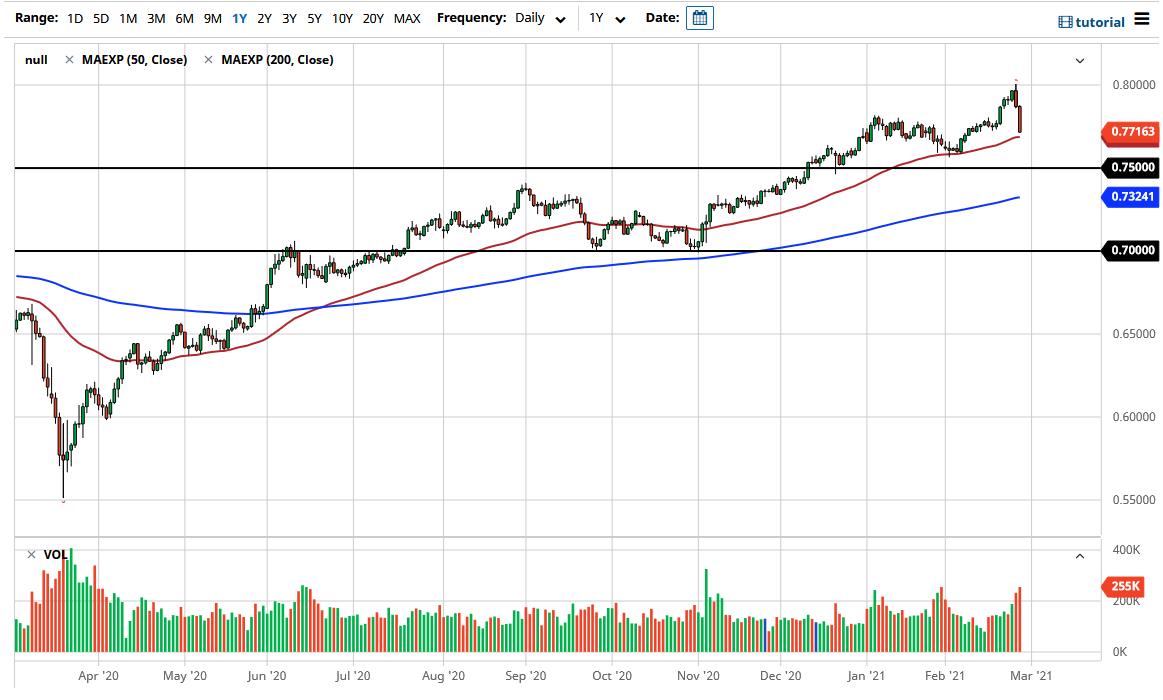1163x700 pixels.
Task: Remove the VOL study from the volume panel
Action: pyautogui.click(x=30, y=553)
